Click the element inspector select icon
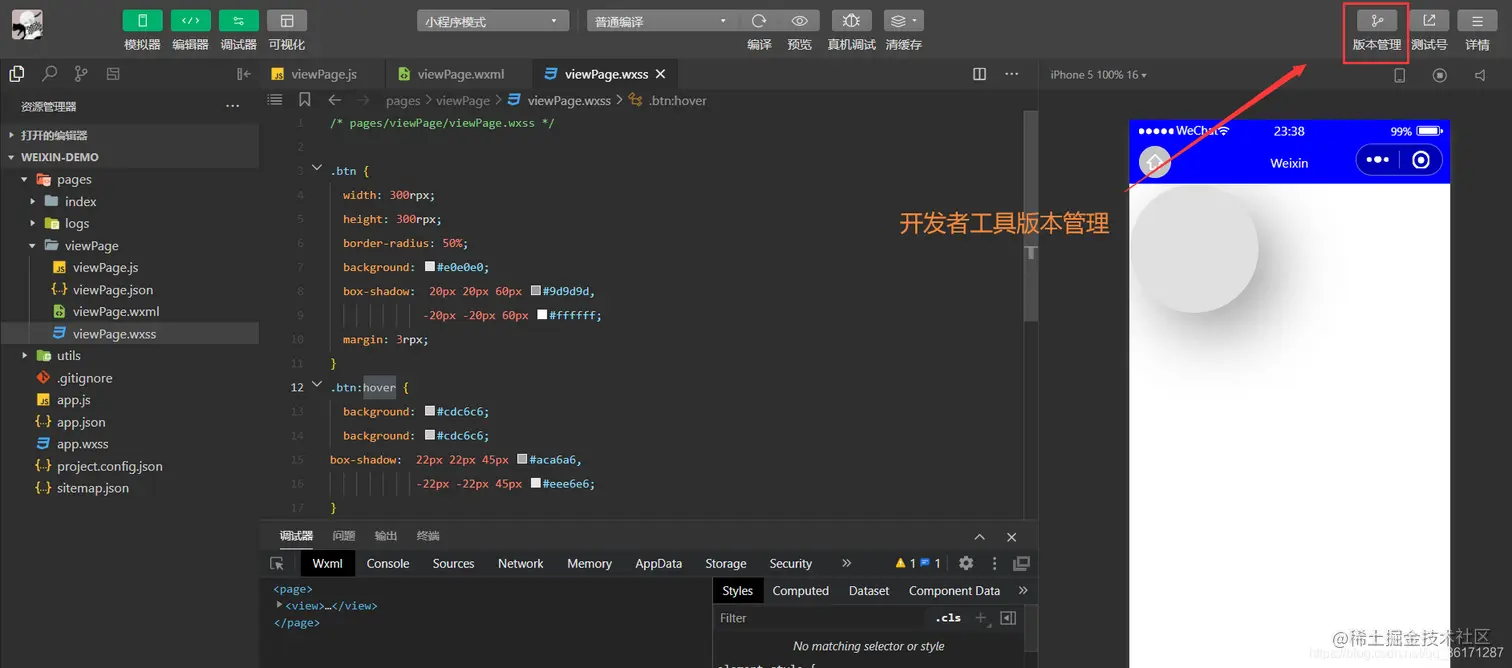Viewport: 1512px width, 668px height. tap(278, 563)
